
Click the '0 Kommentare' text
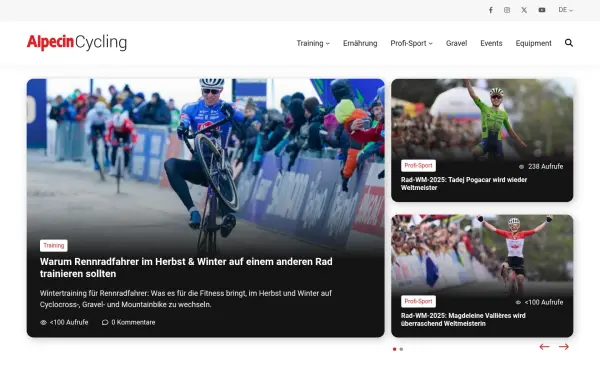pos(133,323)
